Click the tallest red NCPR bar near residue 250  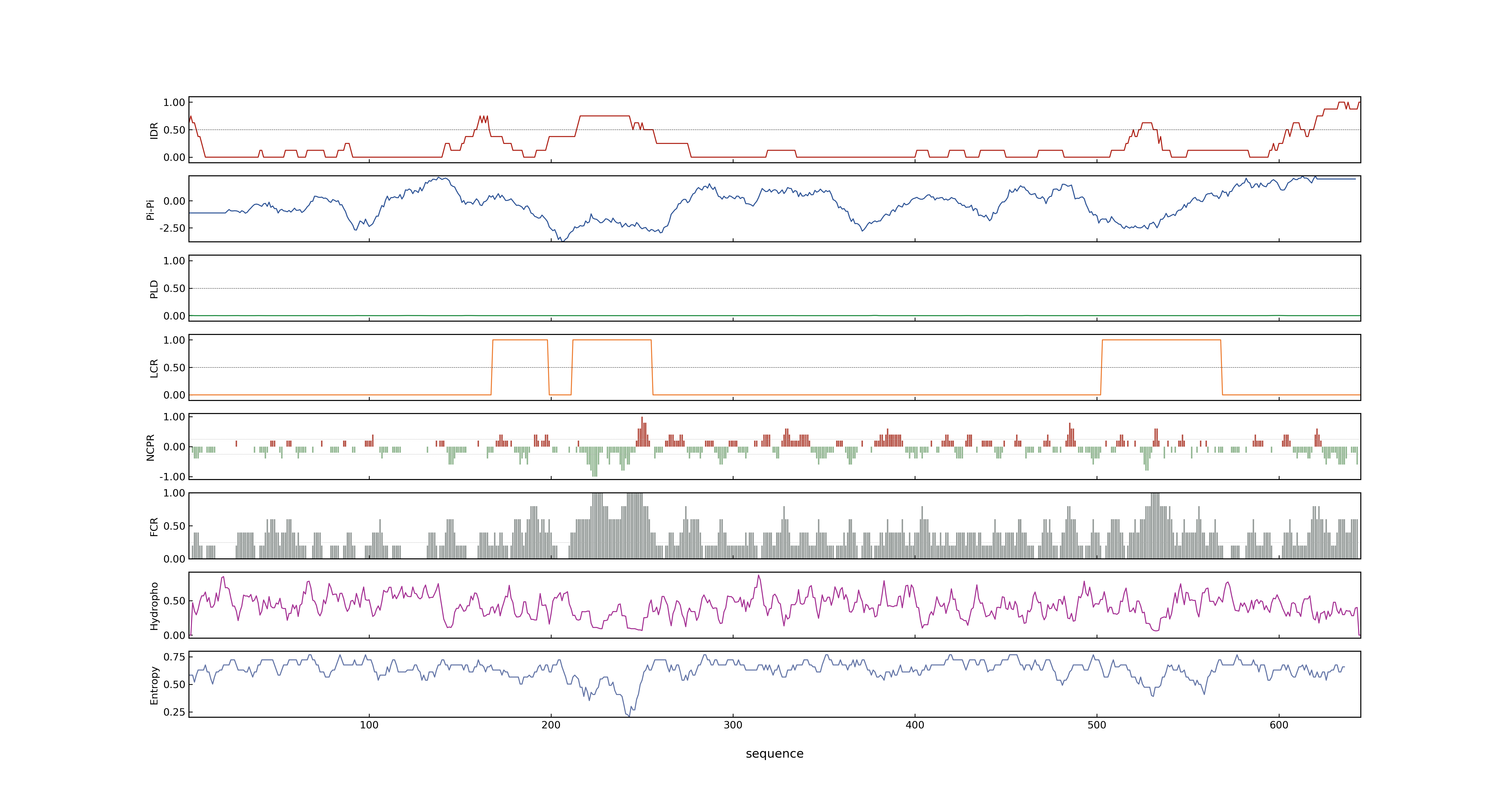642,431
